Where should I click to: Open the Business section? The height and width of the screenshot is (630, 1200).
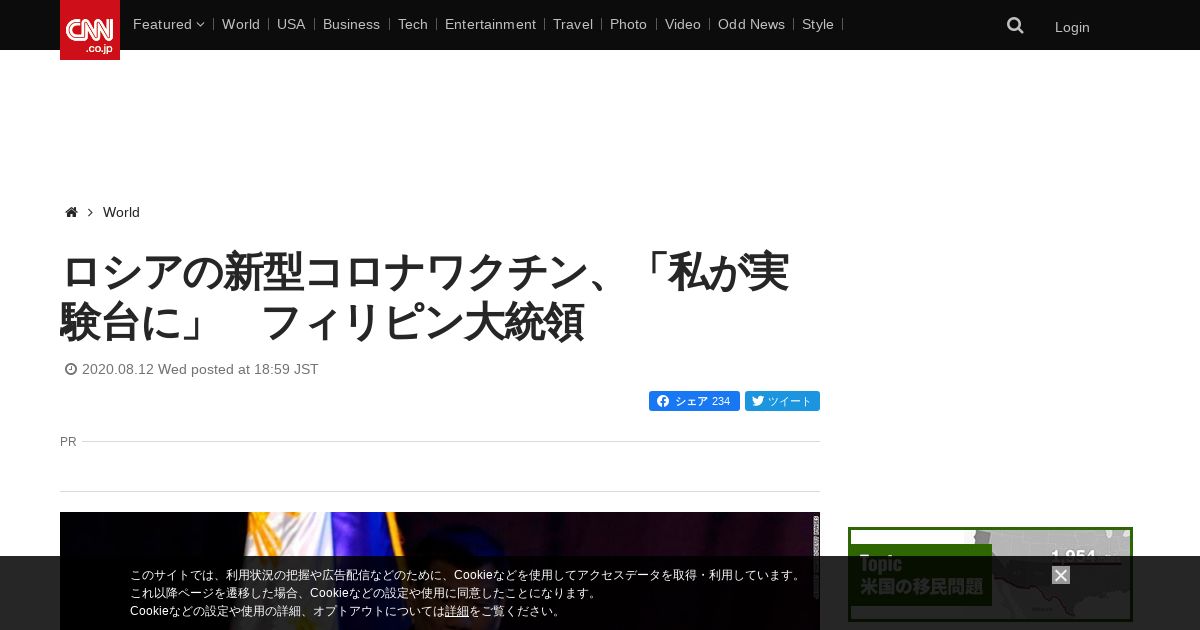click(x=351, y=24)
